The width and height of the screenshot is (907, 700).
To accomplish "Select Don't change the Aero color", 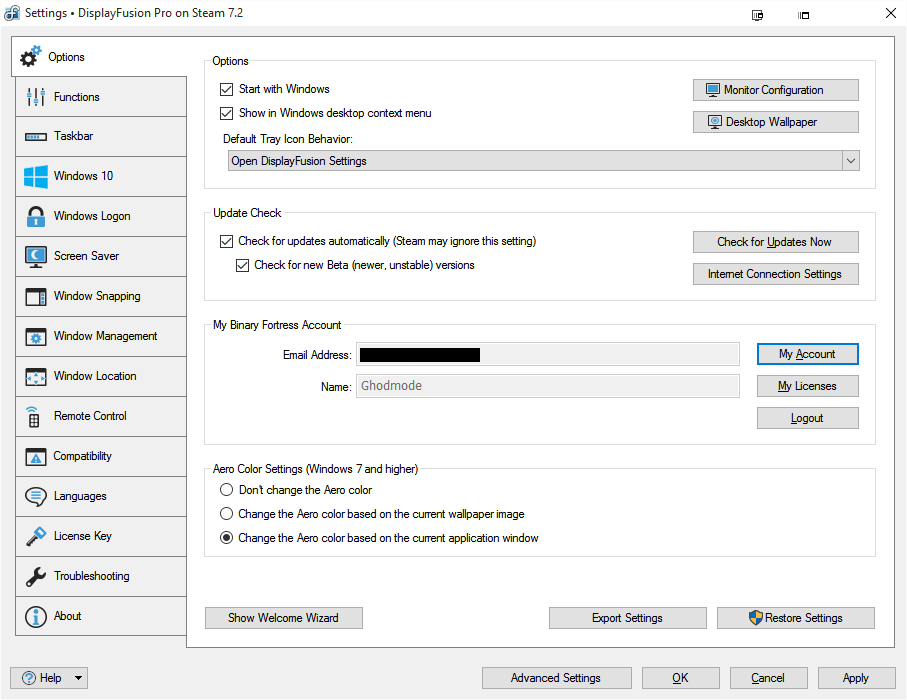I will click(x=226, y=490).
